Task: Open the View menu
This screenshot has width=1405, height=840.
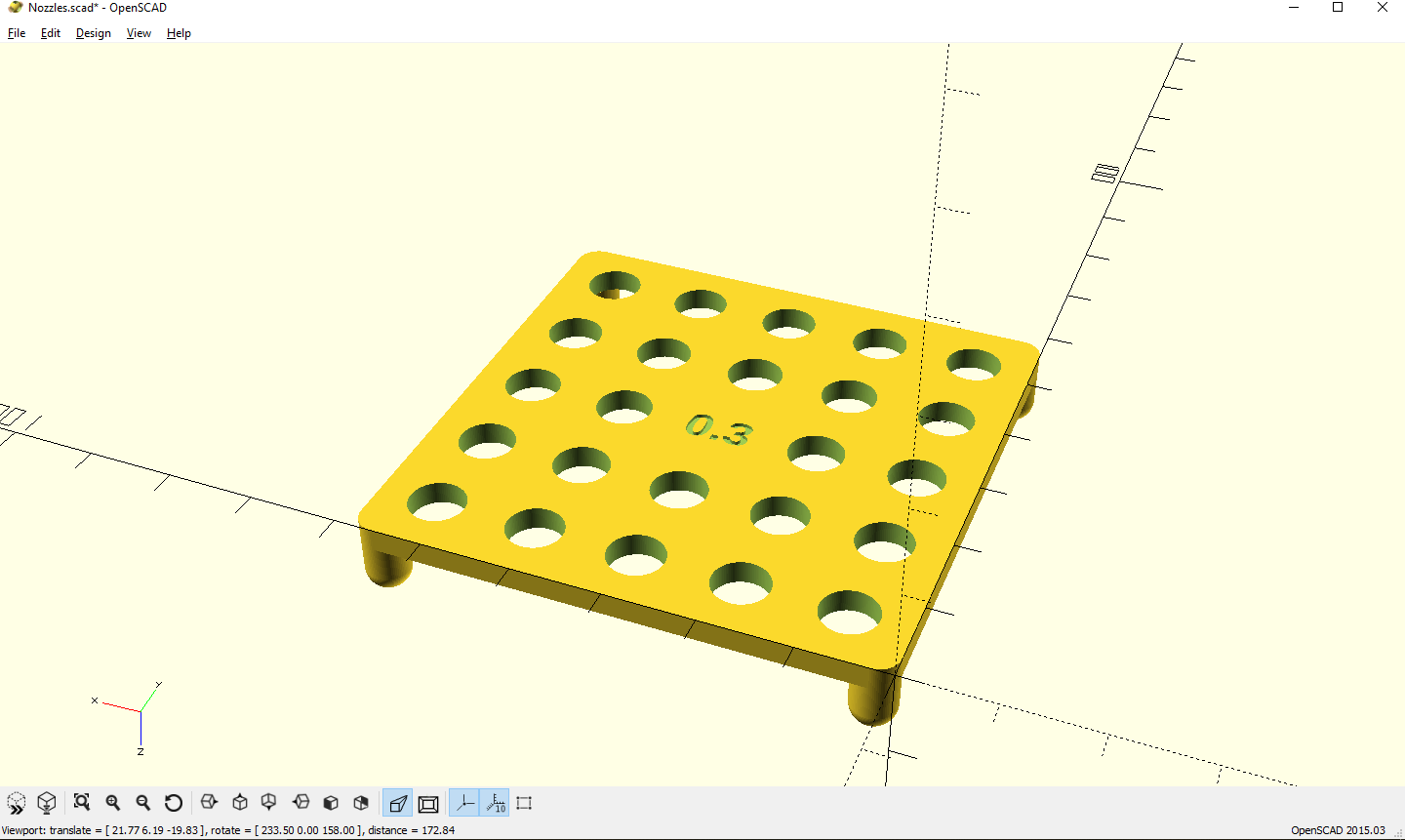Action: click(139, 33)
